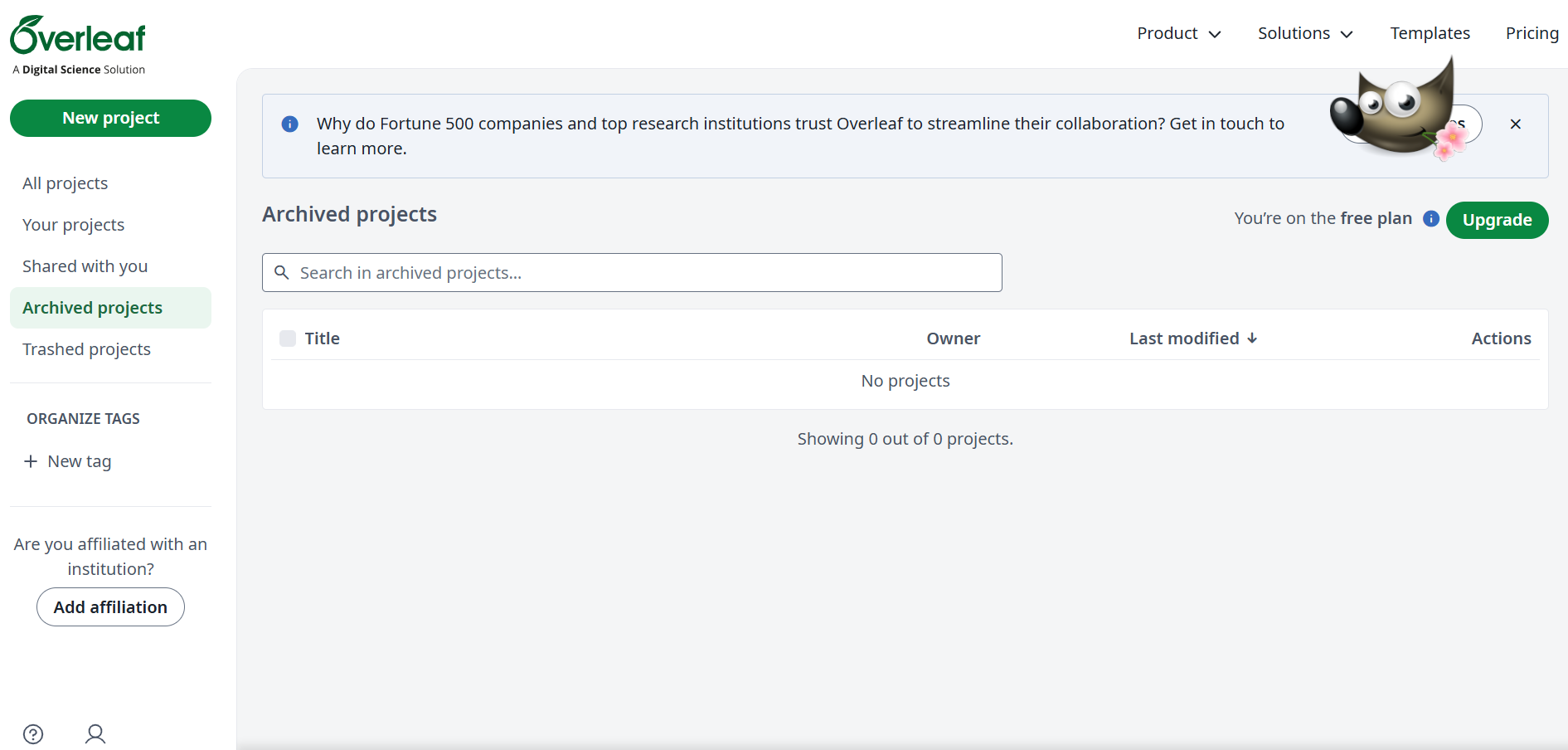Viewport: 1568px width, 750px height.
Task: Focus the archived projects search field
Action: coord(632,272)
